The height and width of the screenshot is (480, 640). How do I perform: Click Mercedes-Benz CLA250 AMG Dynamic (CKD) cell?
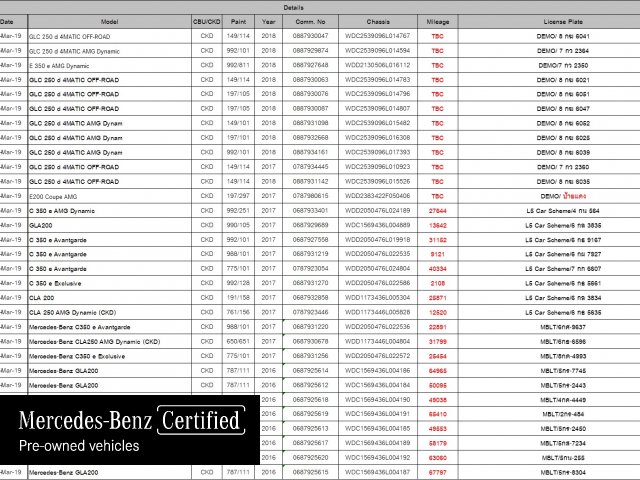109,342
